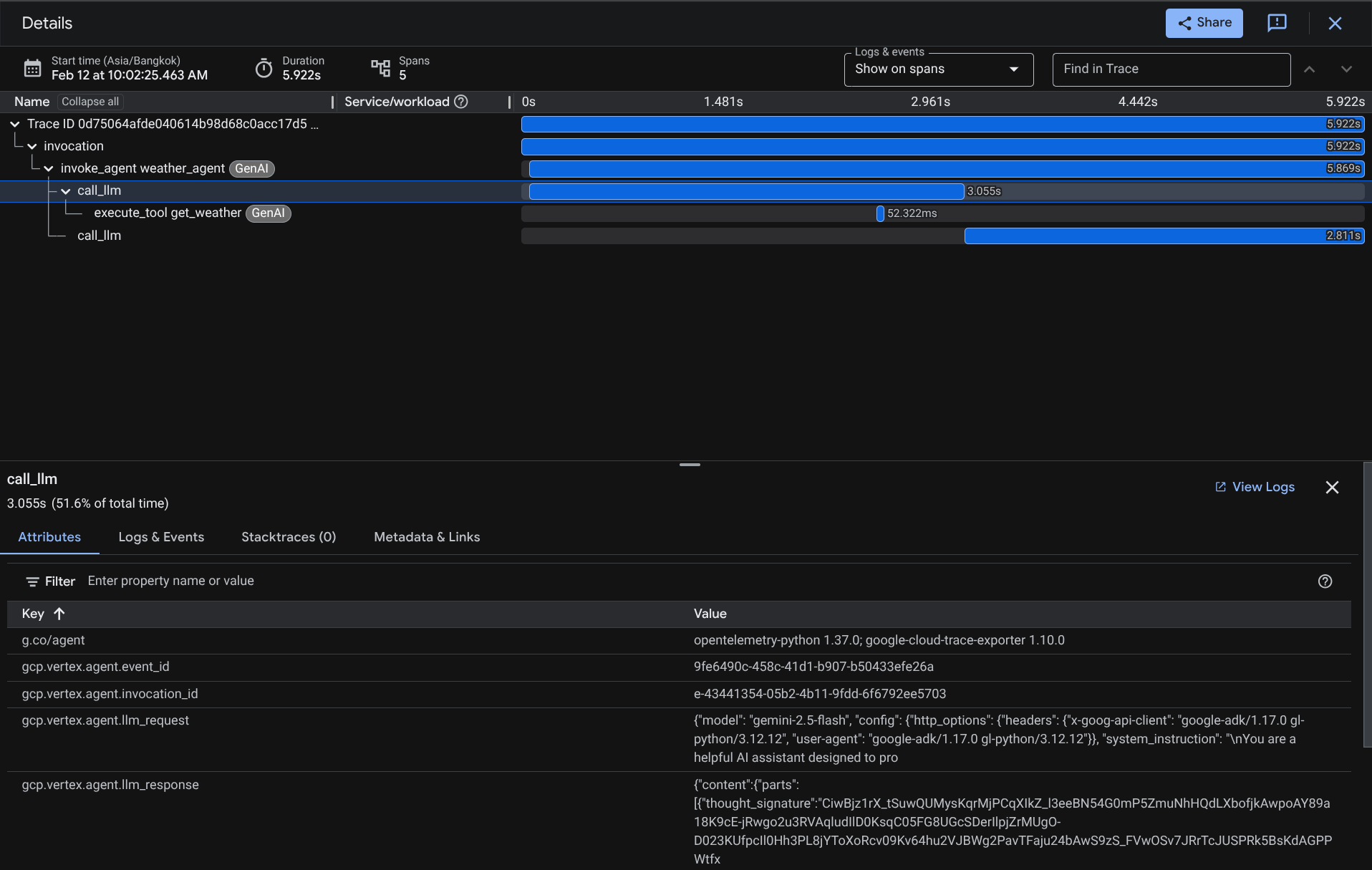Collapse the Trace ID root node

point(14,124)
